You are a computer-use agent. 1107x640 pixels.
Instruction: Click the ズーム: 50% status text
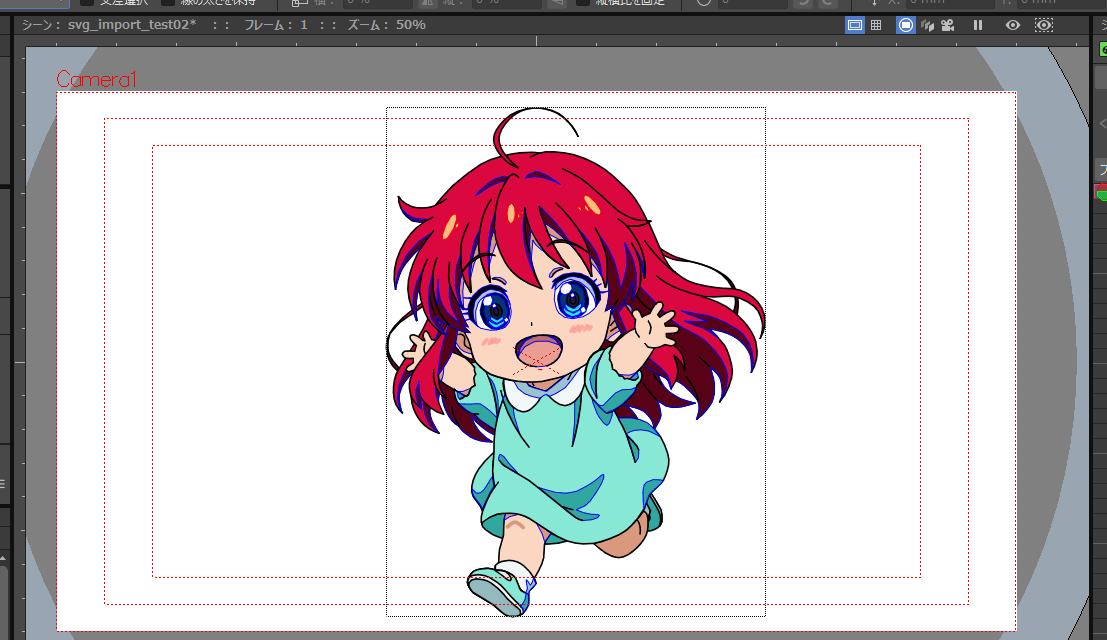tap(386, 25)
